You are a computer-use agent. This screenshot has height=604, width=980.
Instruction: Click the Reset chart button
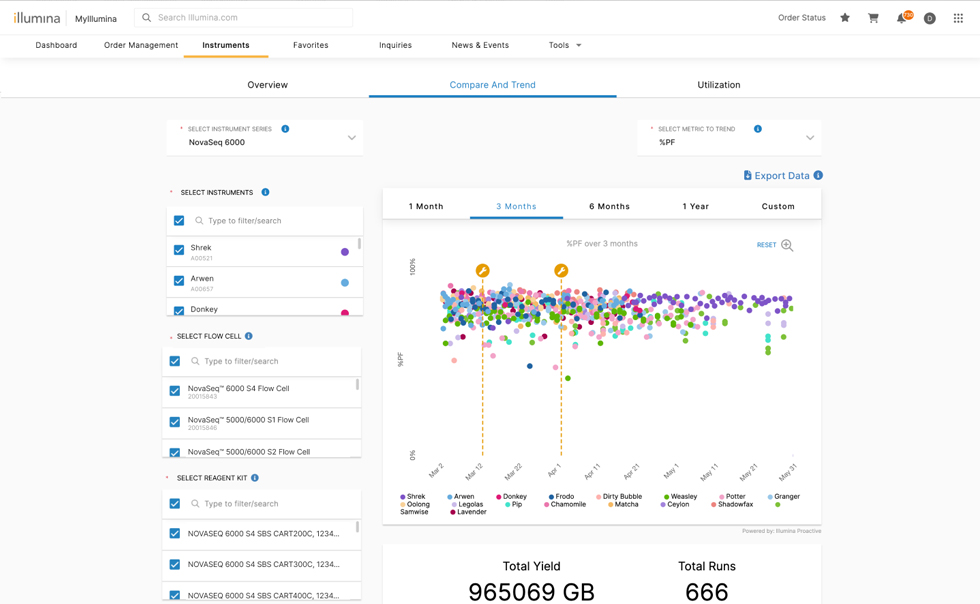click(766, 245)
